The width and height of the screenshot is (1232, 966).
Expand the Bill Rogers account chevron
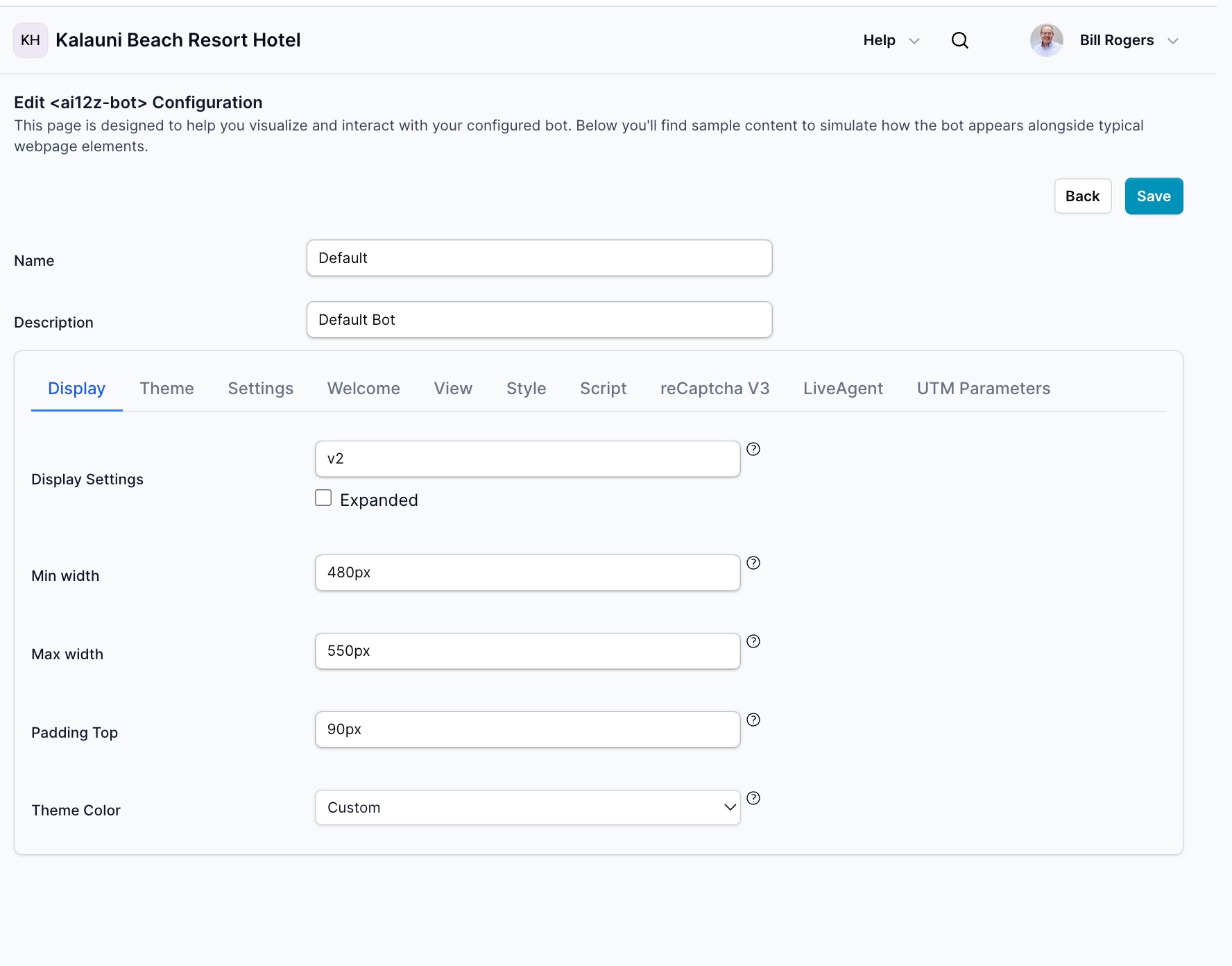click(1173, 40)
